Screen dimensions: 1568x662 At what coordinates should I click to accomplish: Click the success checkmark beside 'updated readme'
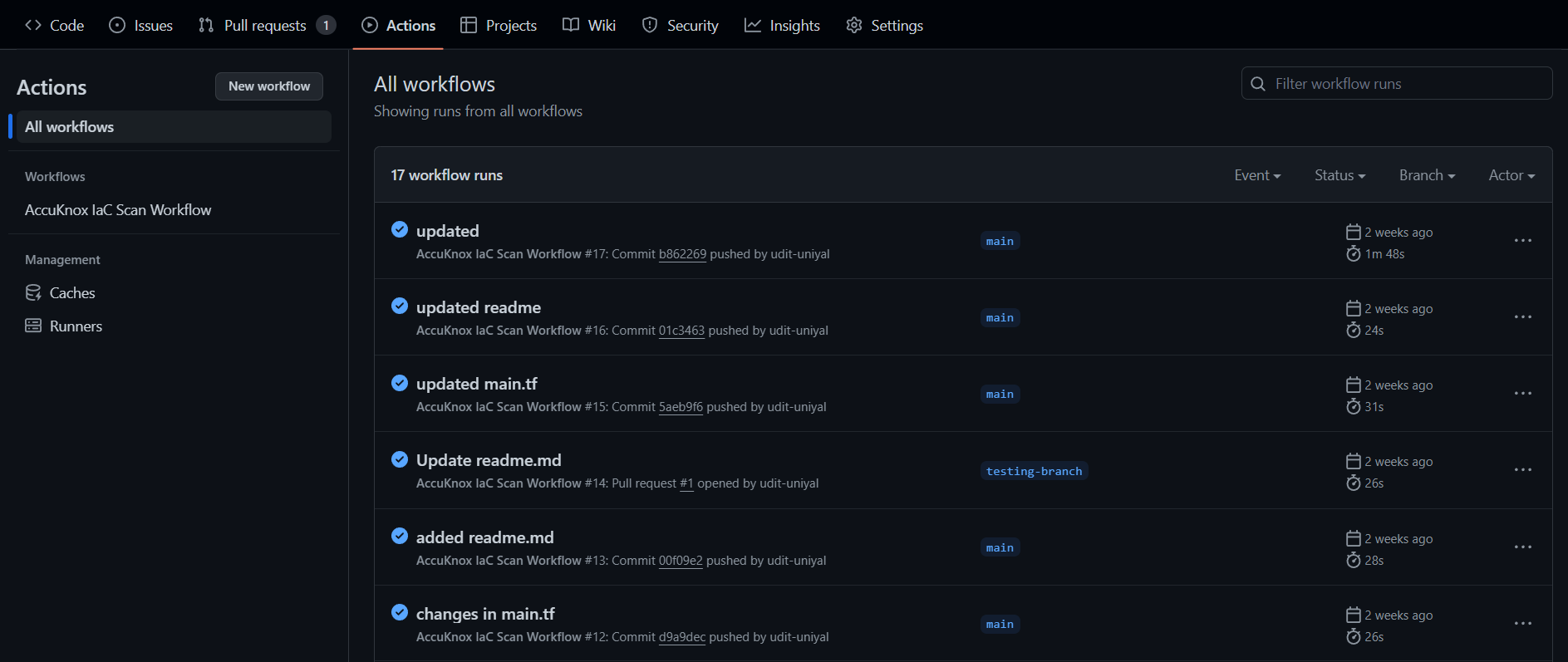click(x=400, y=306)
